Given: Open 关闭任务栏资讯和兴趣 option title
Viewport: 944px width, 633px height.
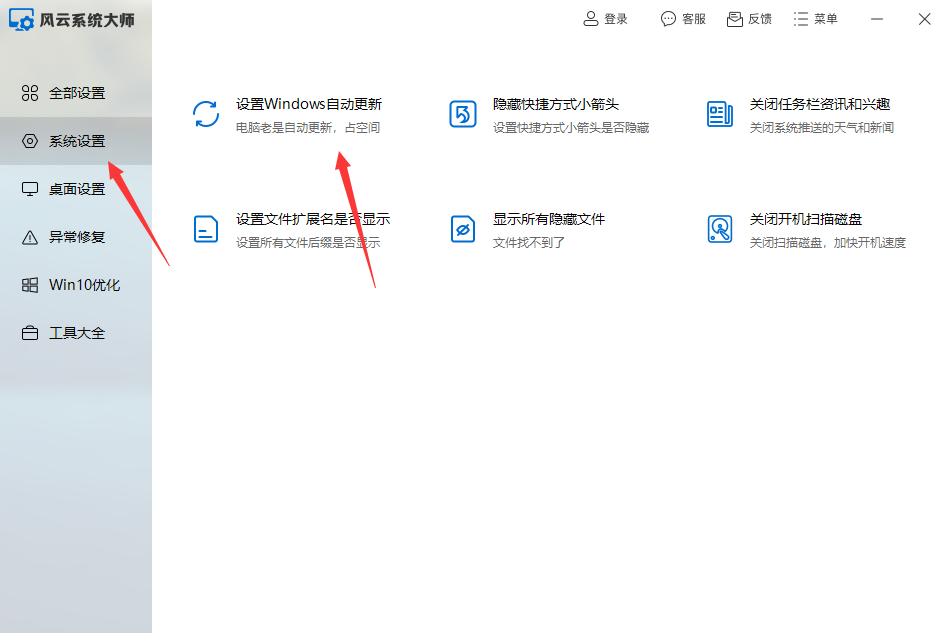Looking at the screenshot, I should tap(820, 104).
